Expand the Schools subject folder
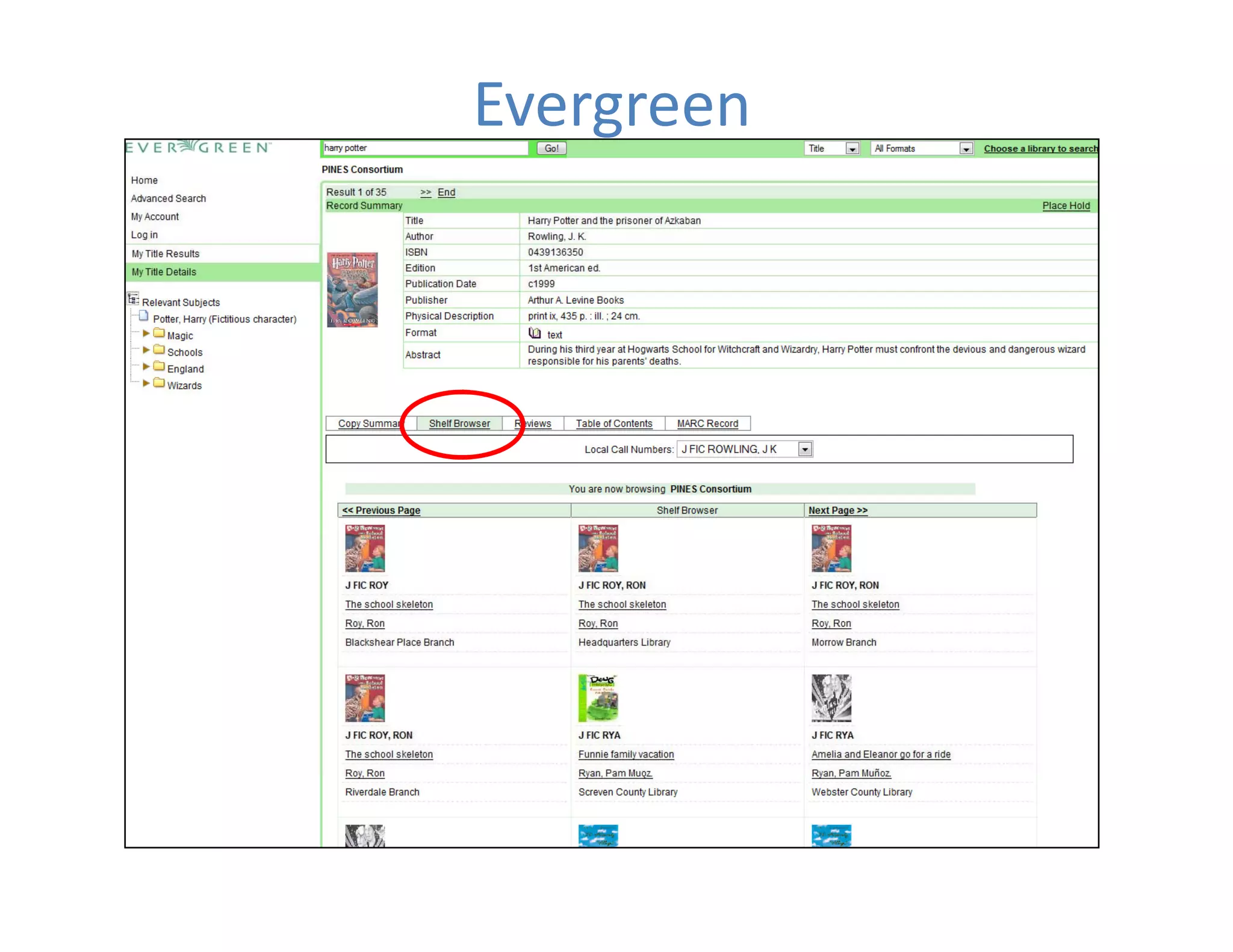This screenshot has width=1233, height=952. pyautogui.click(x=146, y=350)
